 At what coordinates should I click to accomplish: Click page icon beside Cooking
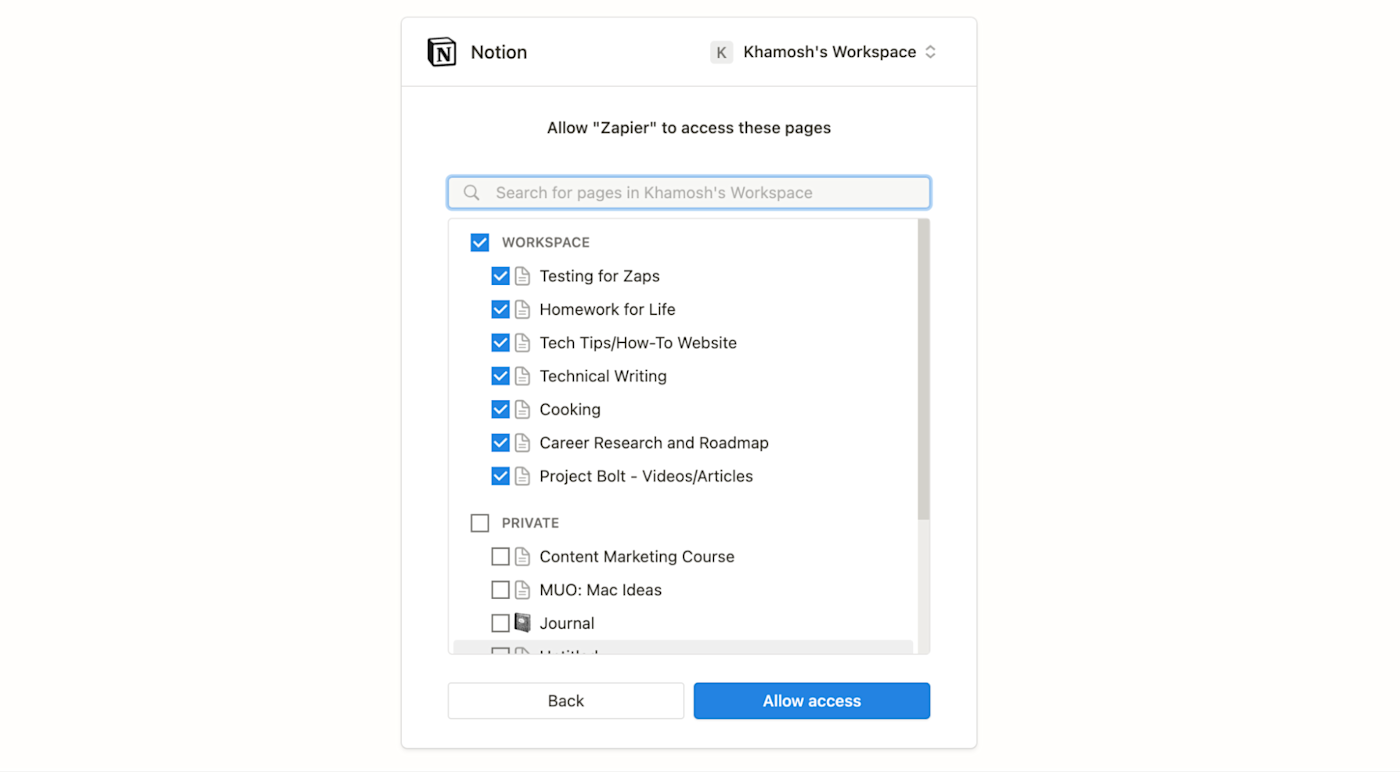point(522,409)
